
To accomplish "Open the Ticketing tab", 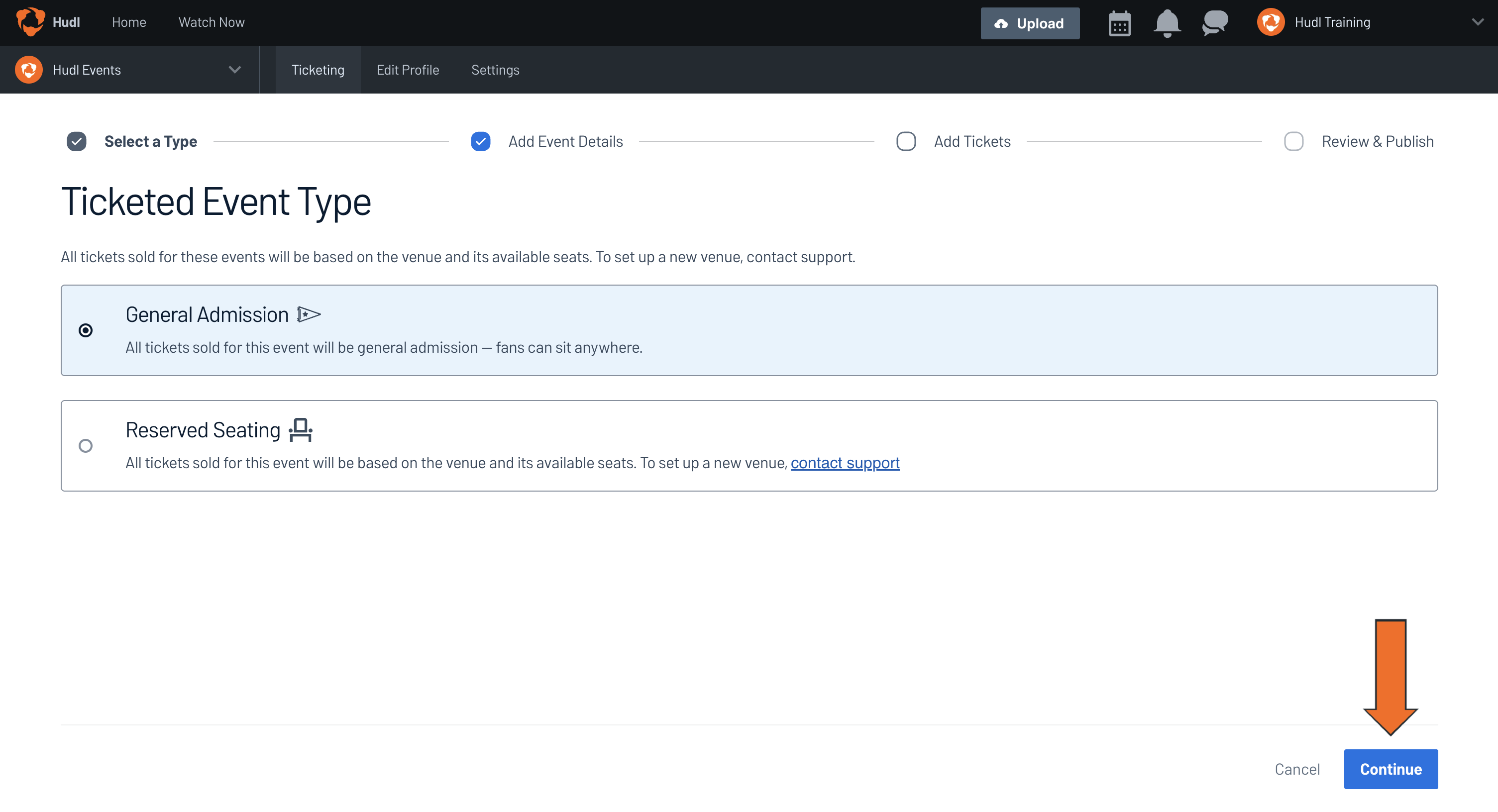I will tap(318, 70).
